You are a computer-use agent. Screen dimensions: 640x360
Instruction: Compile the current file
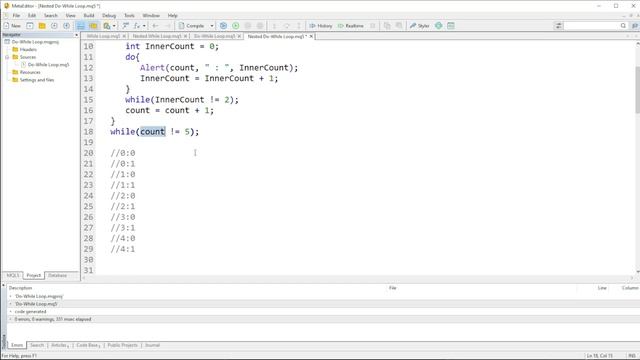pyautogui.click(x=191, y=26)
